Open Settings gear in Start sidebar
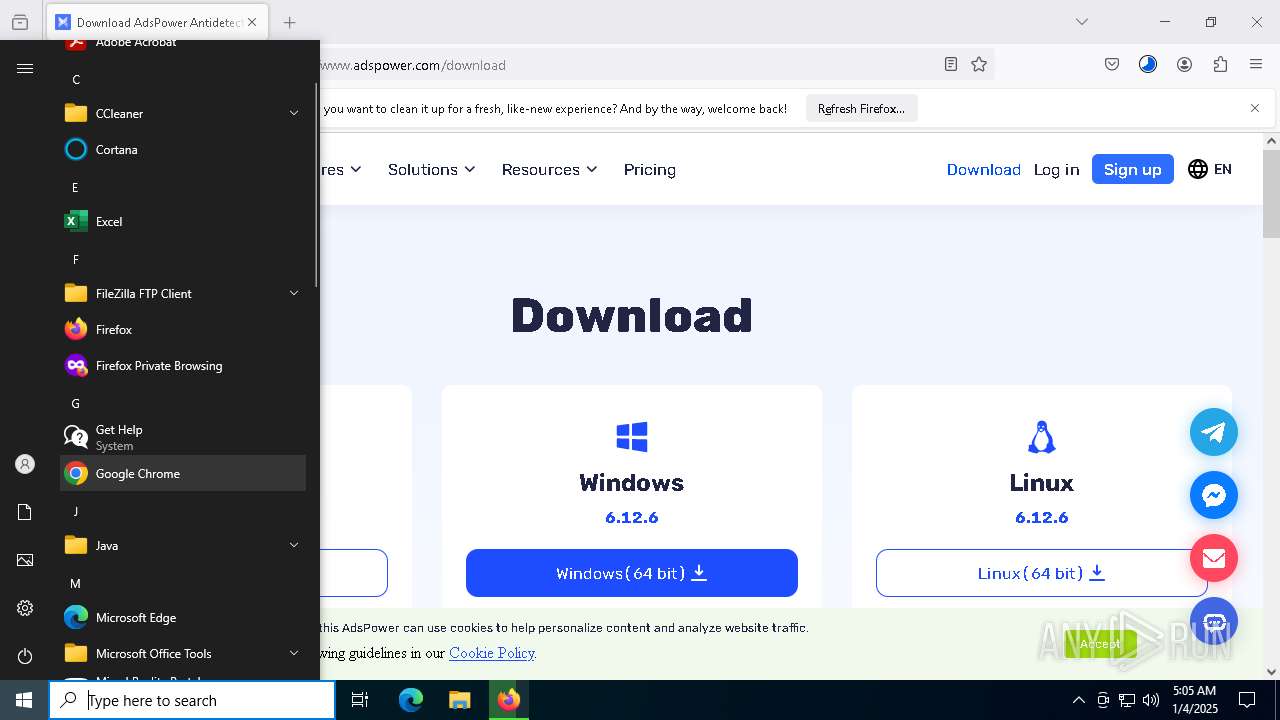 pos(25,608)
